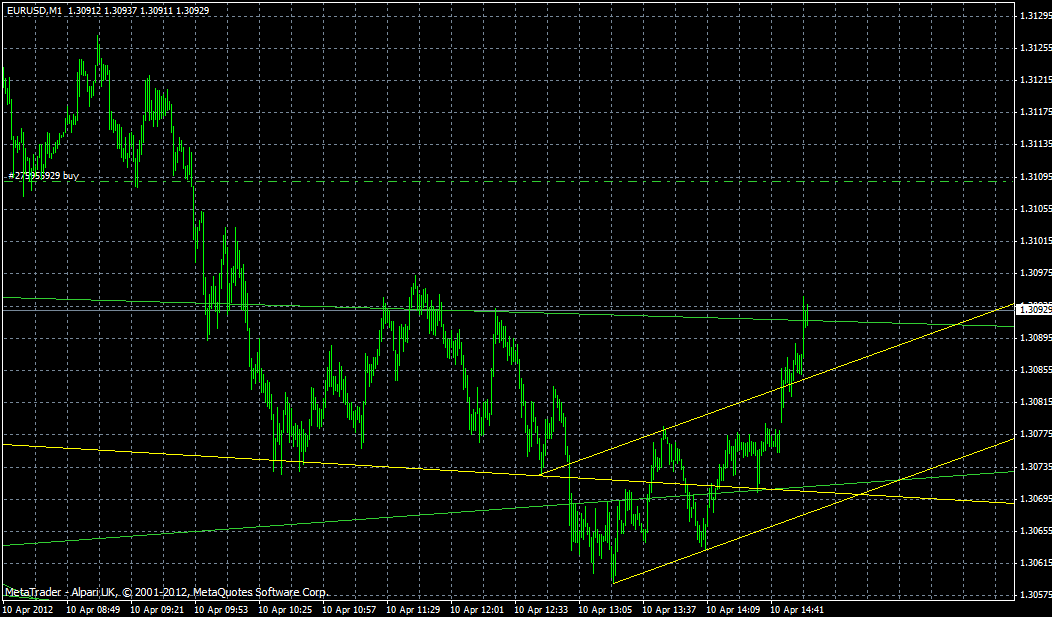Click price axis label 1.31215
Image resolution: width=1052 pixels, height=617 pixels.
coord(1034,80)
